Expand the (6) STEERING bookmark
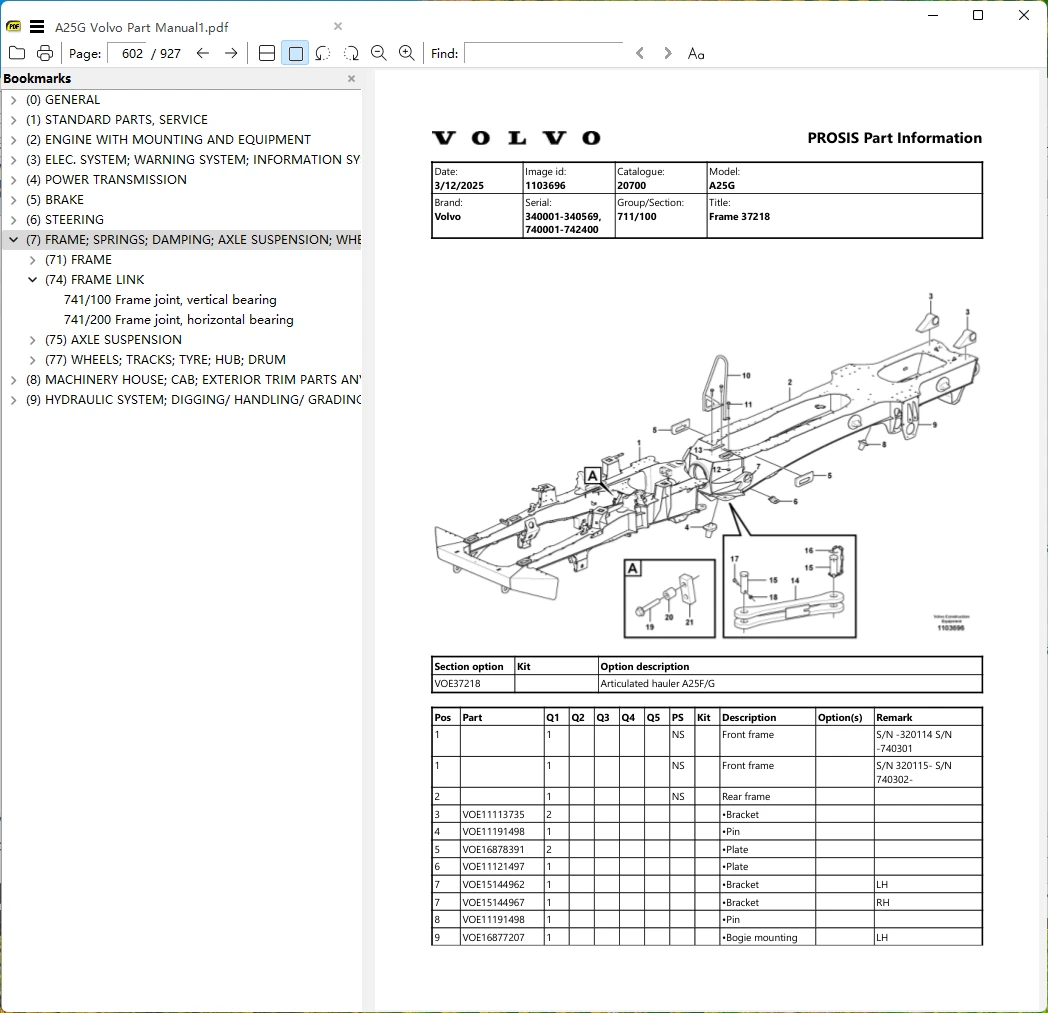The width and height of the screenshot is (1048, 1013). click(13, 221)
